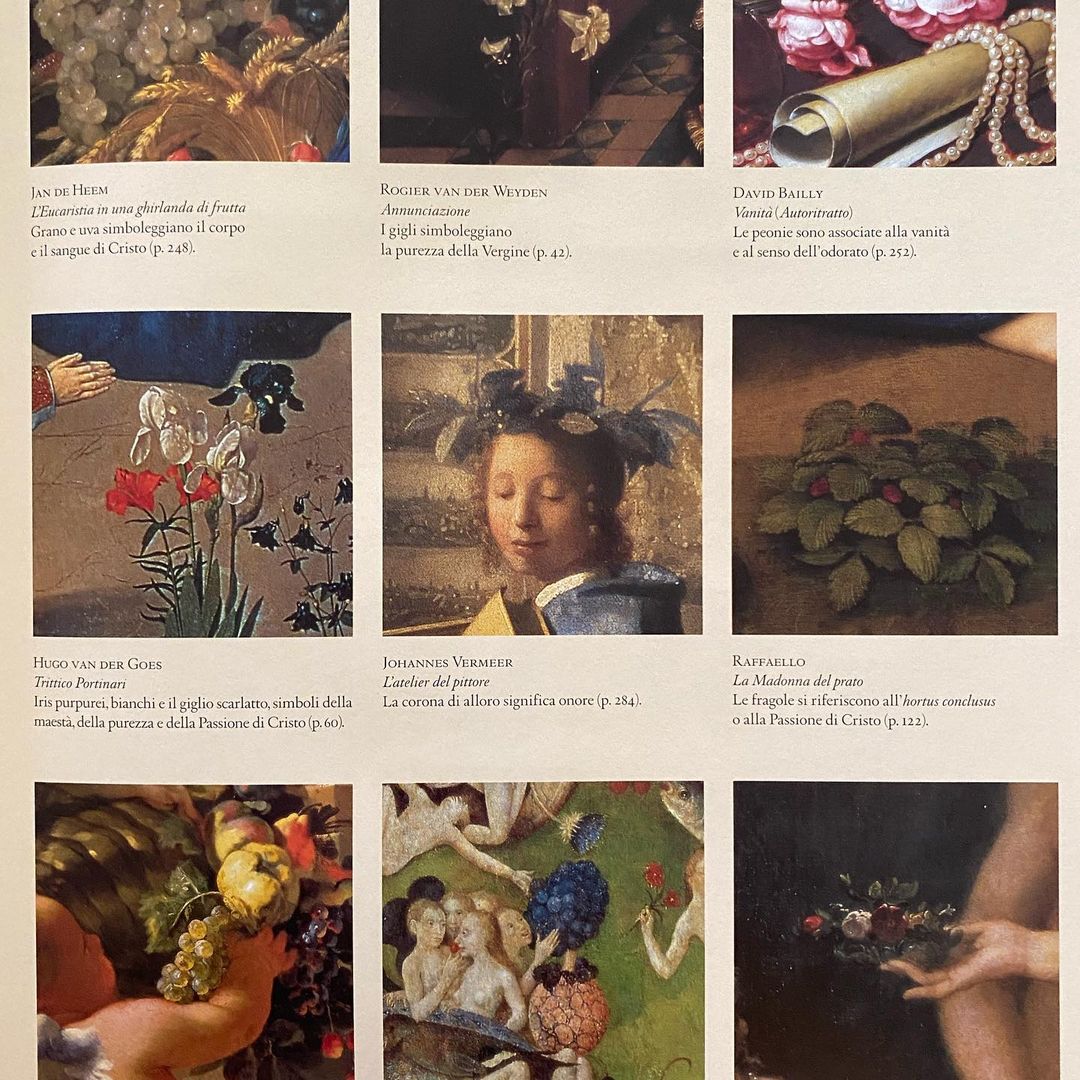Open Raffaello's strawberry plant image

pyautogui.click(x=895, y=473)
